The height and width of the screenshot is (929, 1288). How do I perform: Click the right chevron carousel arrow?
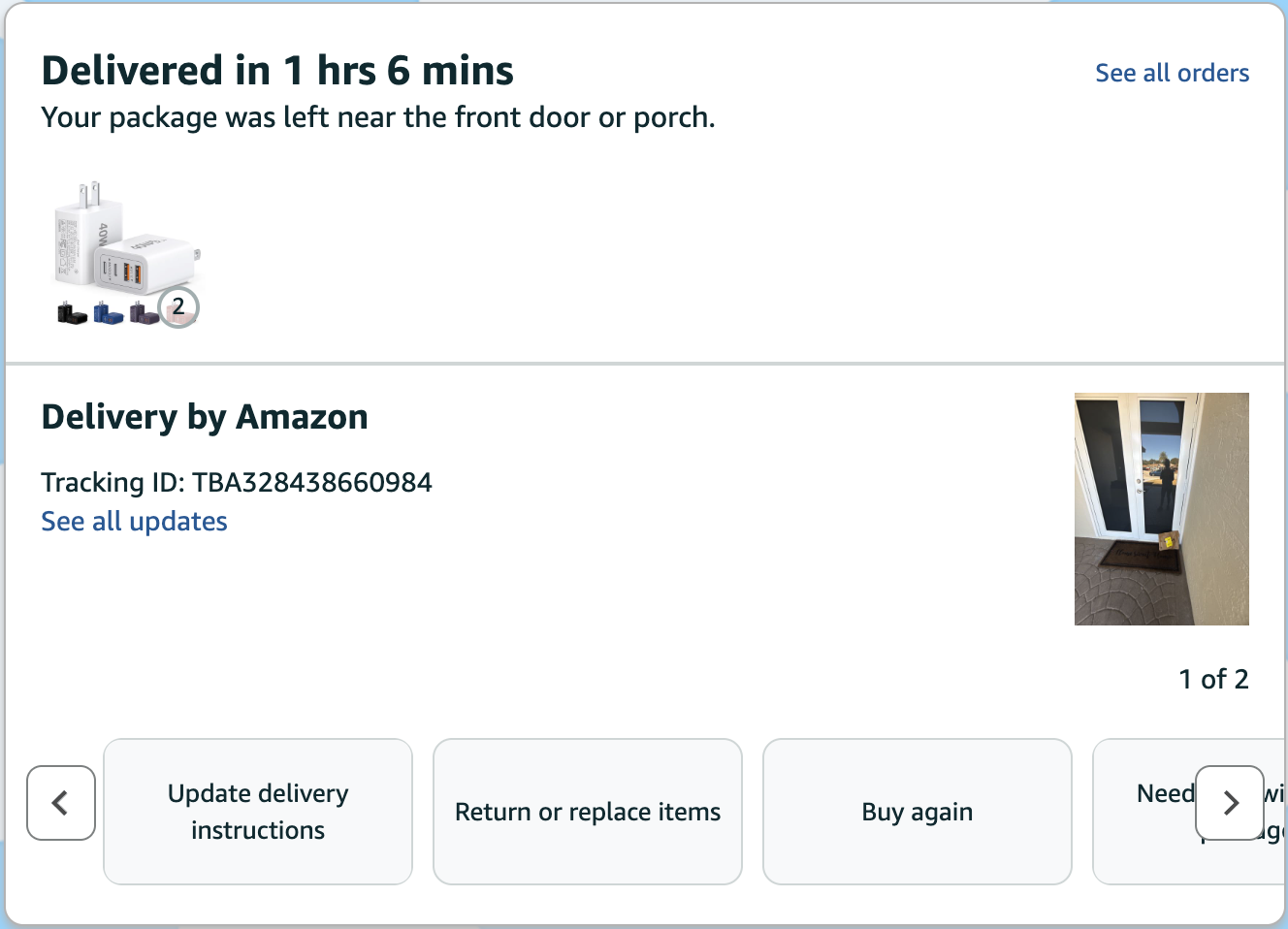[1230, 803]
